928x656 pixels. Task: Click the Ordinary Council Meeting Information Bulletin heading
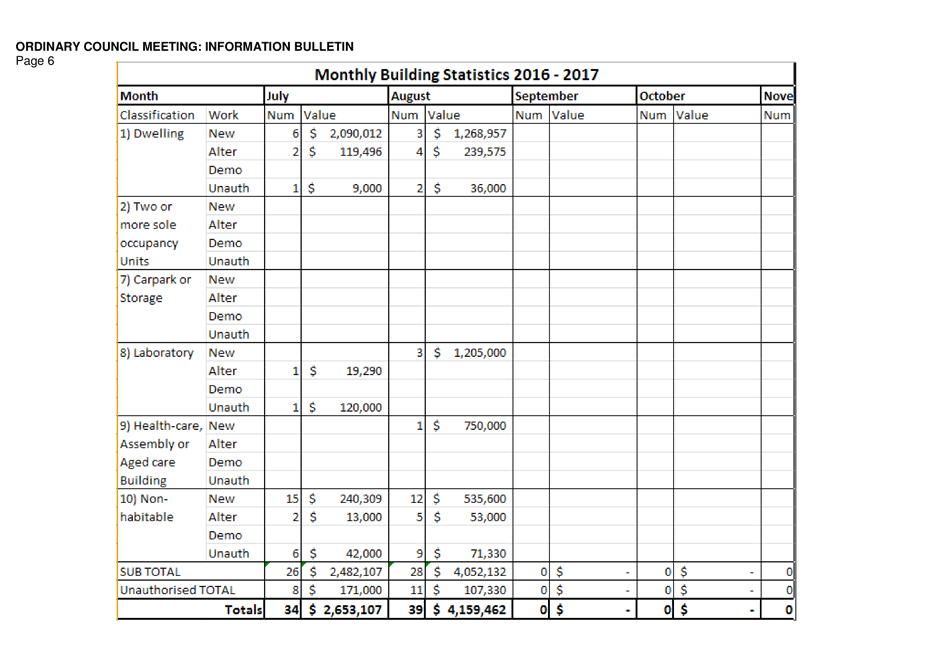pos(184,47)
